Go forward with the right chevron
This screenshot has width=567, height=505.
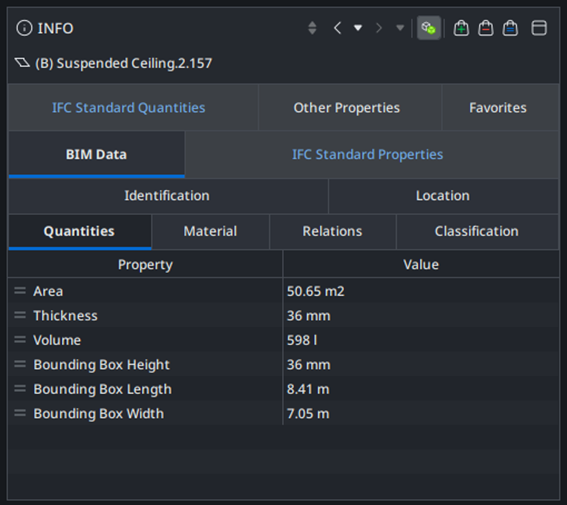click(x=379, y=28)
